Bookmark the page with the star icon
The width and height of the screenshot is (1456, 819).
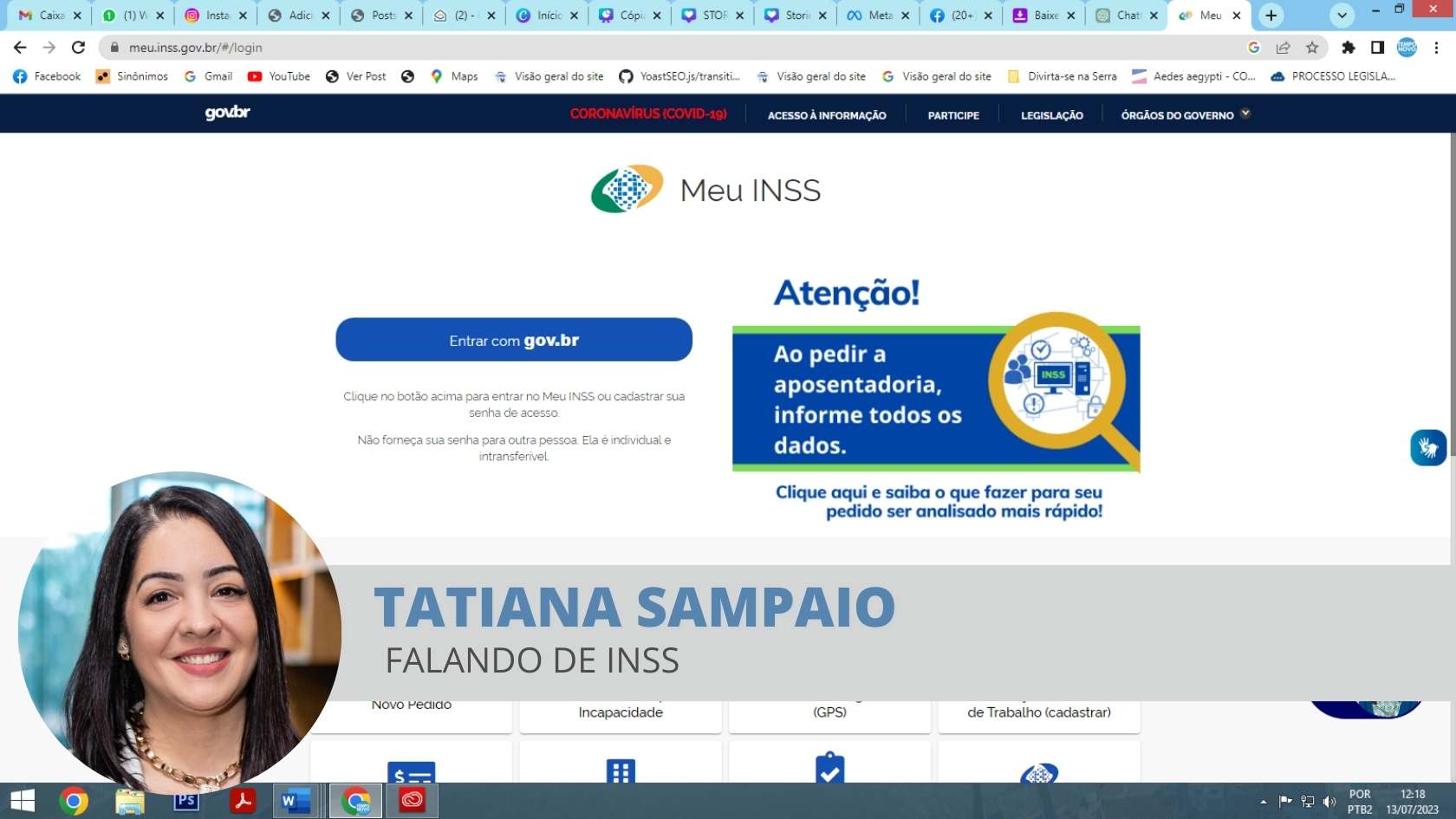[1312, 48]
